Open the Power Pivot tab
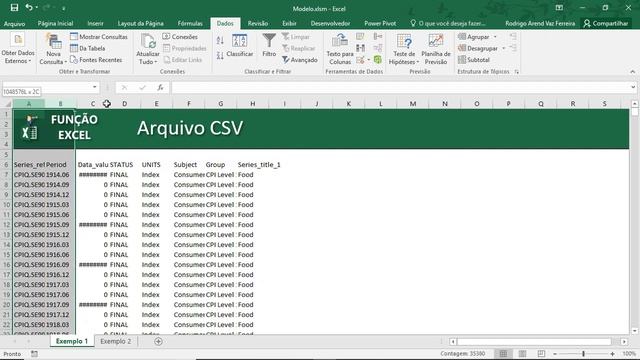Screen dimensions: 640x360 point(380,23)
